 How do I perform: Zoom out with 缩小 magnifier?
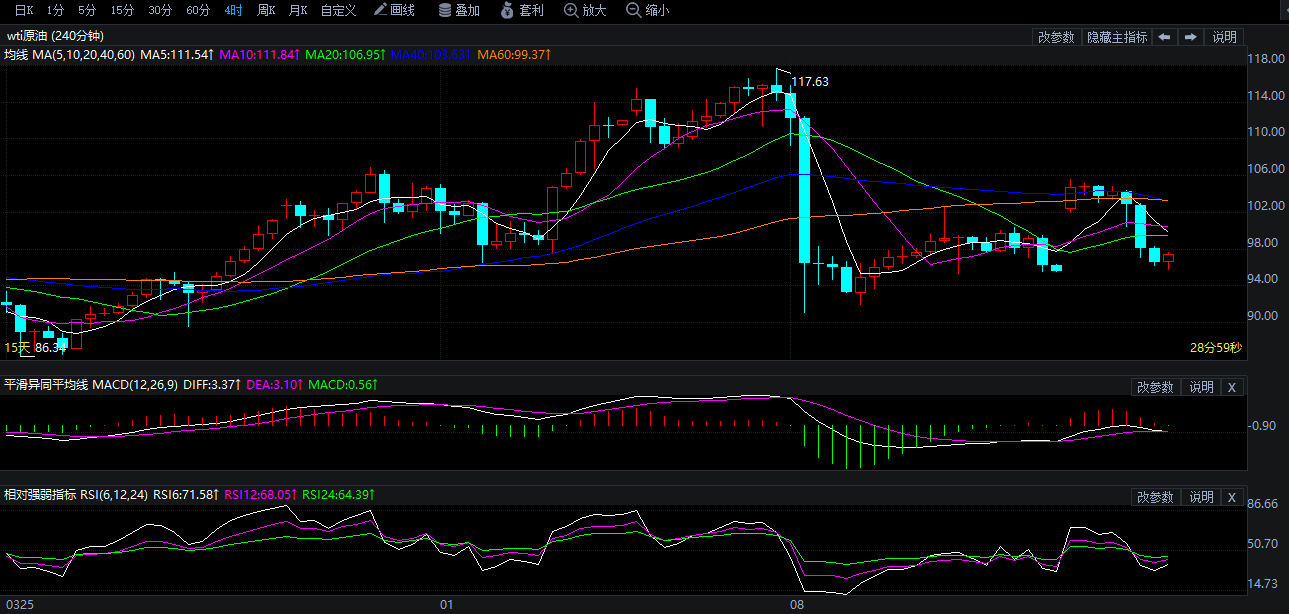click(x=647, y=10)
